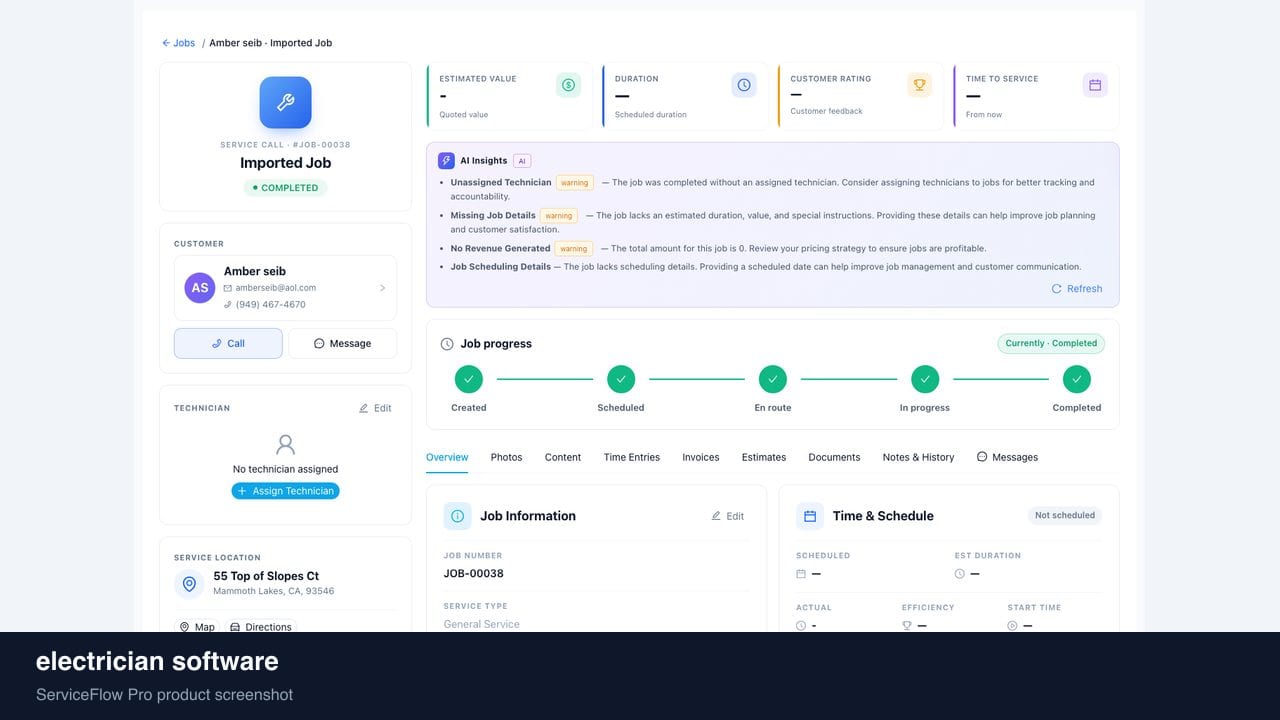Click the blue wrench job icon
This screenshot has height=720, width=1280.
[x=285, y=102]
